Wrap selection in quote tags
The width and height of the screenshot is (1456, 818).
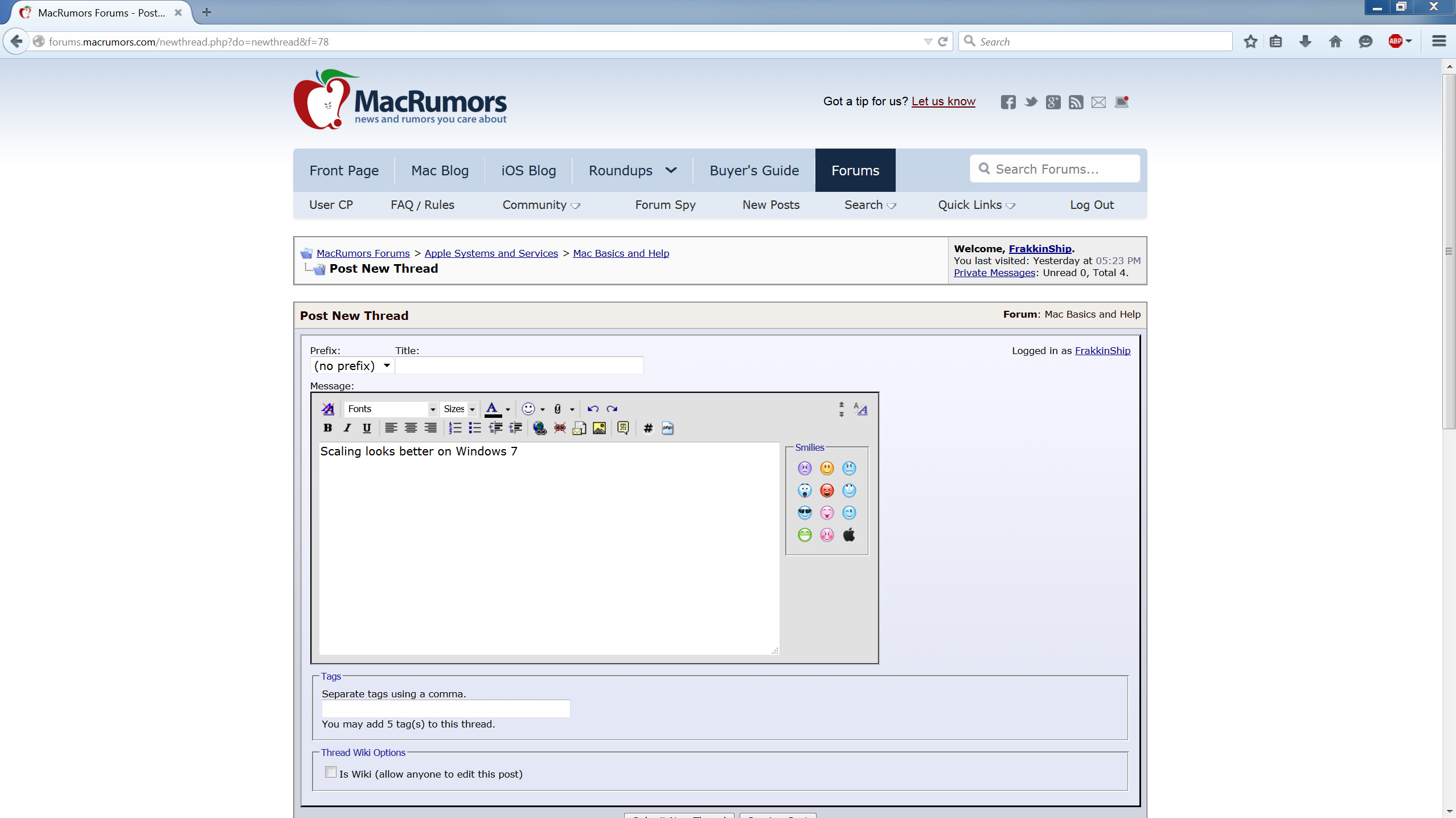coord(623,428)
